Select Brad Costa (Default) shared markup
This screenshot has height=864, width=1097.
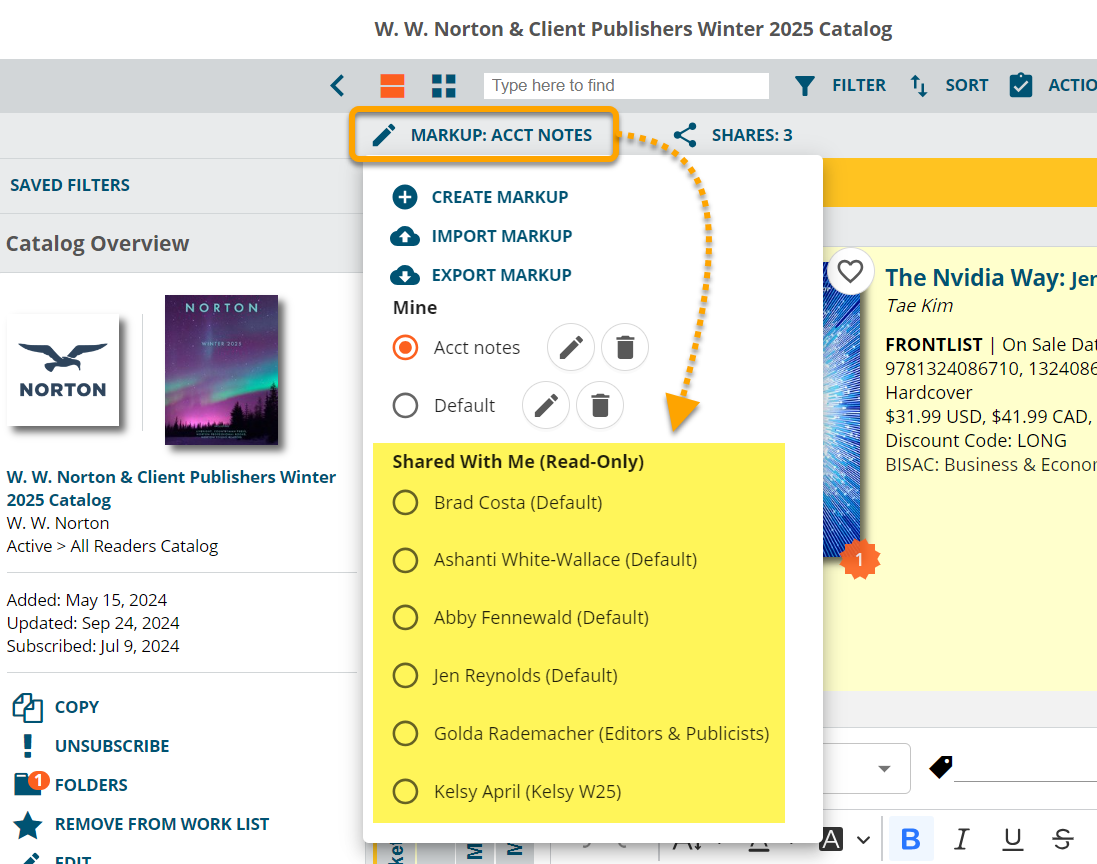(x=405, y=502)
